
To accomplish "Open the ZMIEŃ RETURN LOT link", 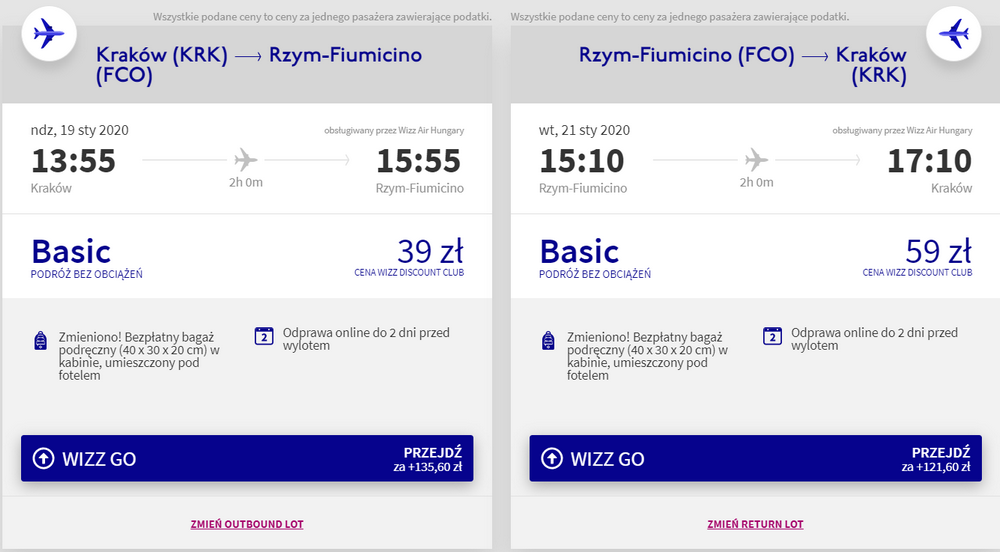I will 755,524.
